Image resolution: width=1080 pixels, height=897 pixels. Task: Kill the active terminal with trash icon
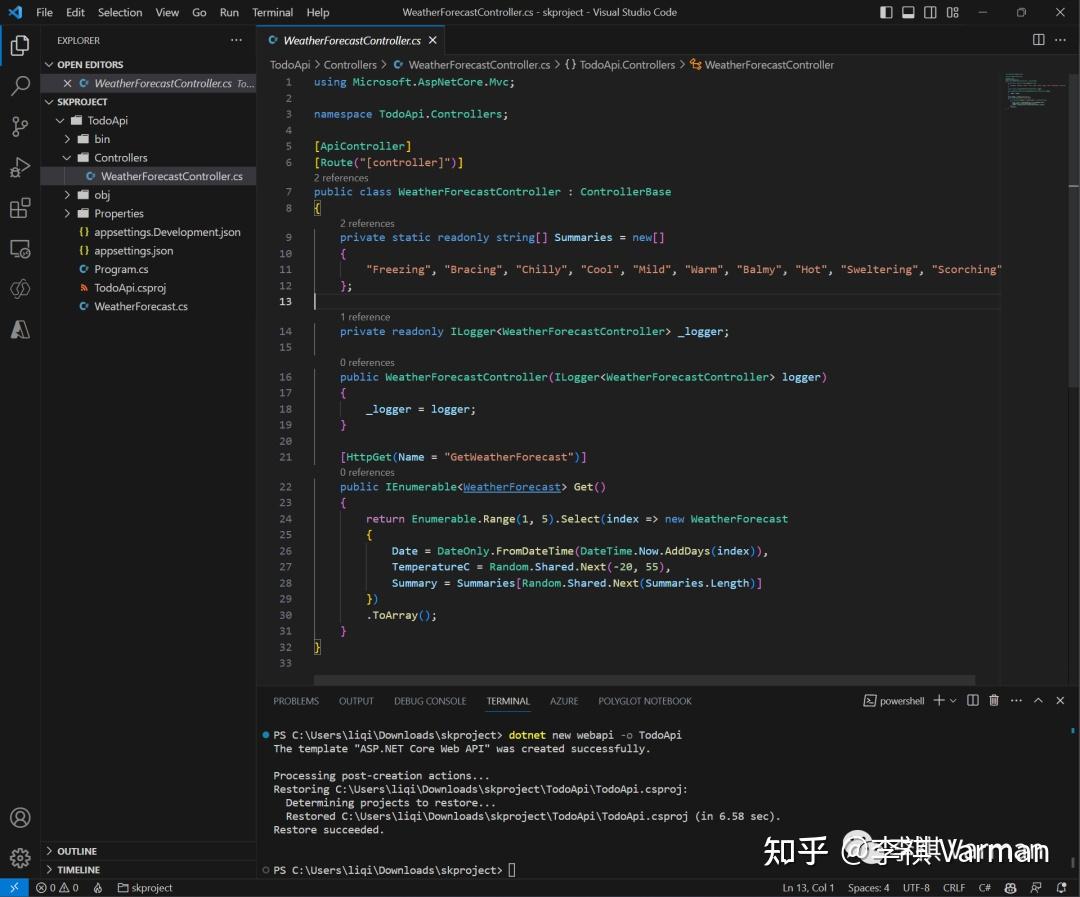(x=994, y=700)
